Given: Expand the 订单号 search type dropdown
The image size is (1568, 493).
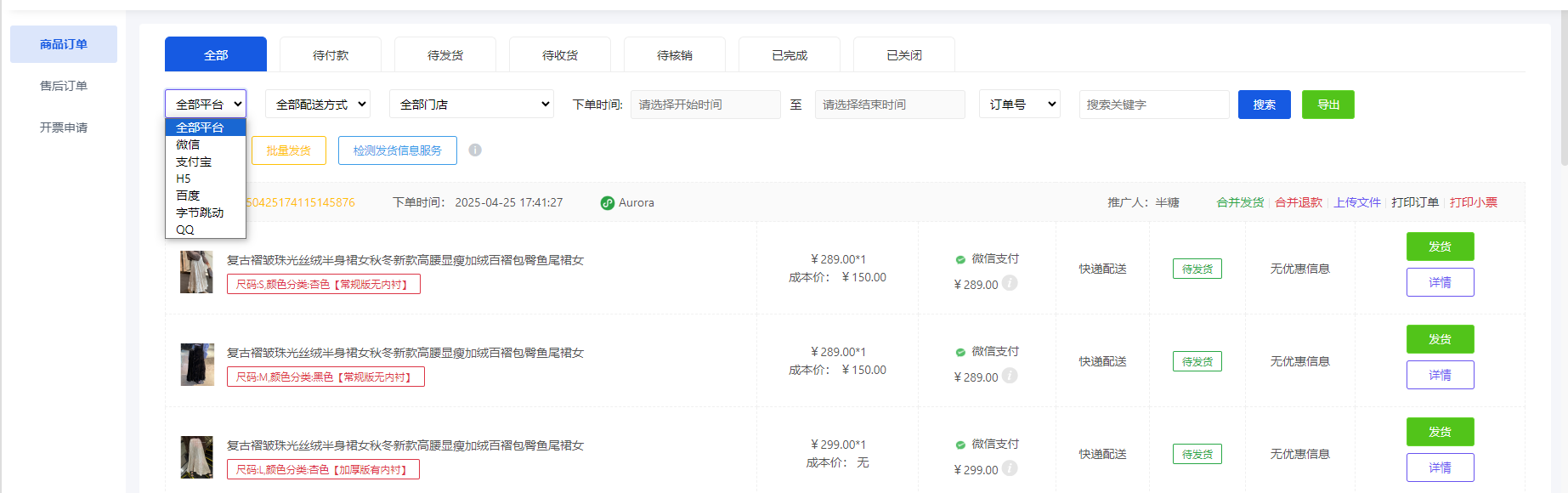Looking at the screenshot, I should 1019,105.
